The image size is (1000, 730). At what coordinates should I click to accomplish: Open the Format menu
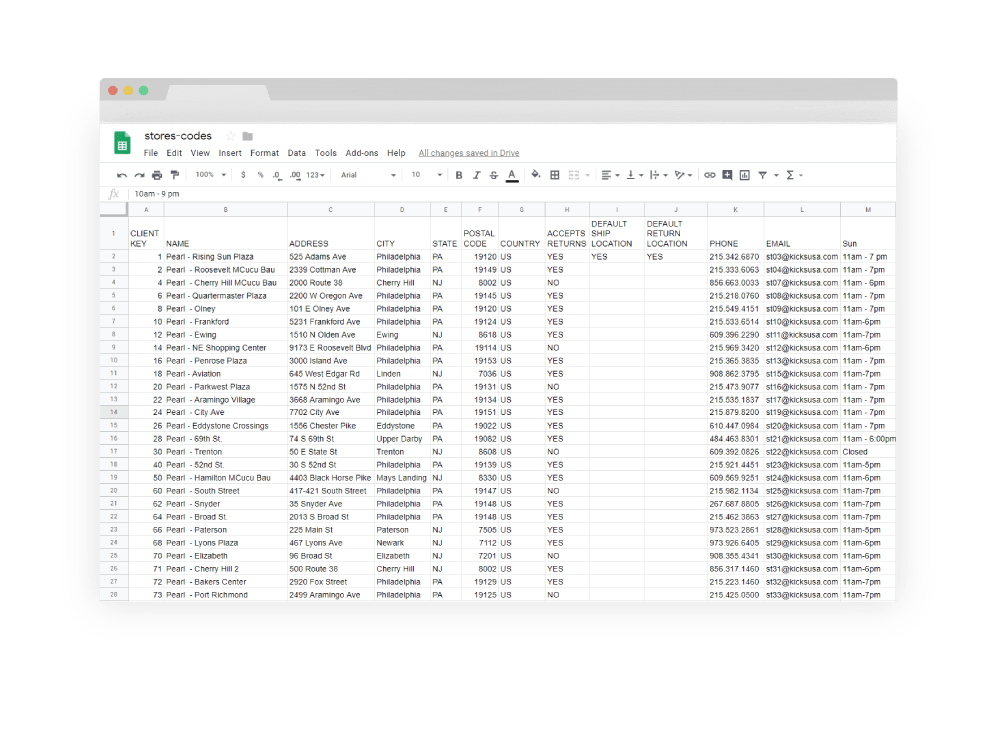point(265,153)
